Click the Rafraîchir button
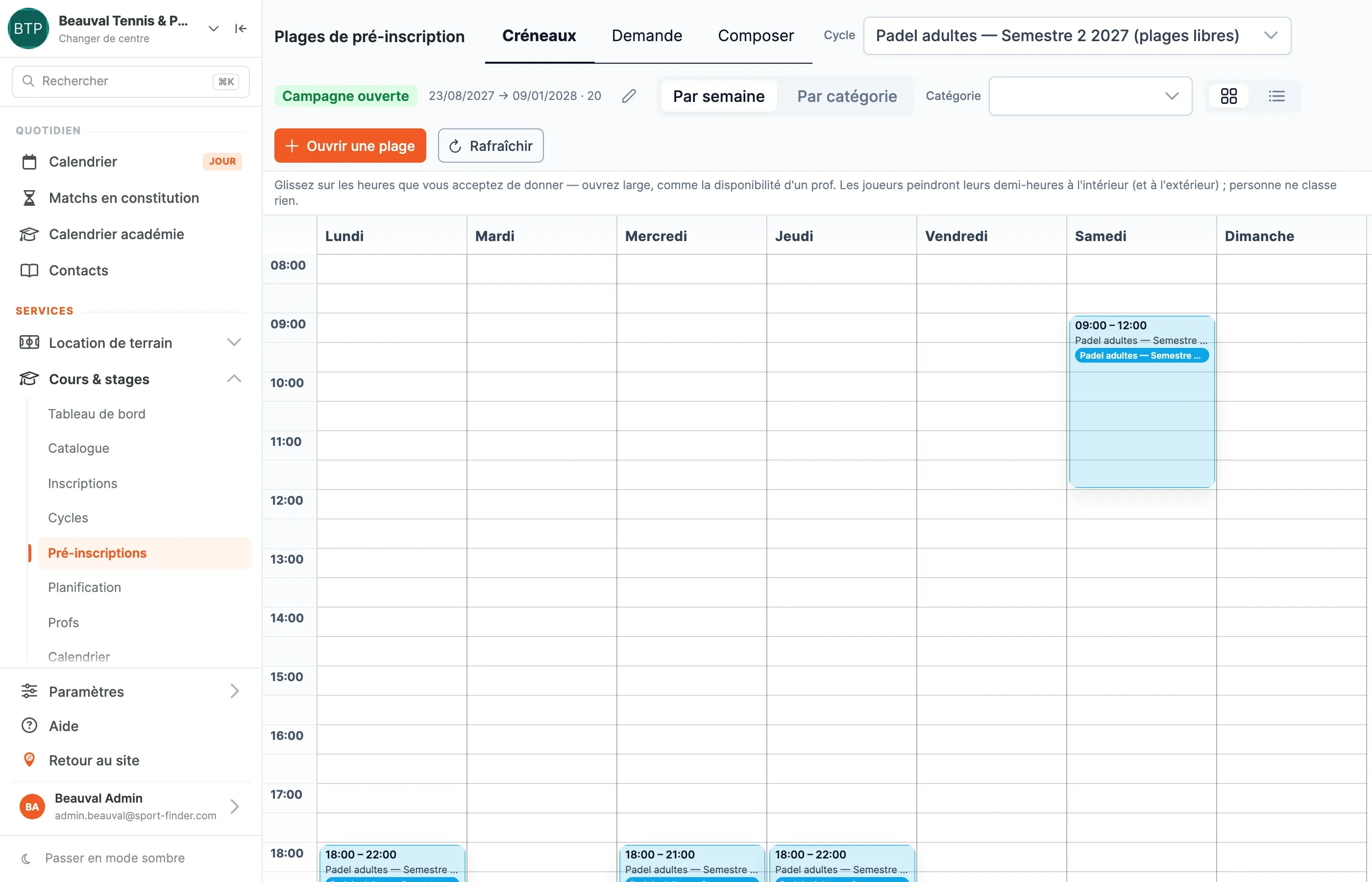The image size is (1372, 882). (x=490, y=146)
